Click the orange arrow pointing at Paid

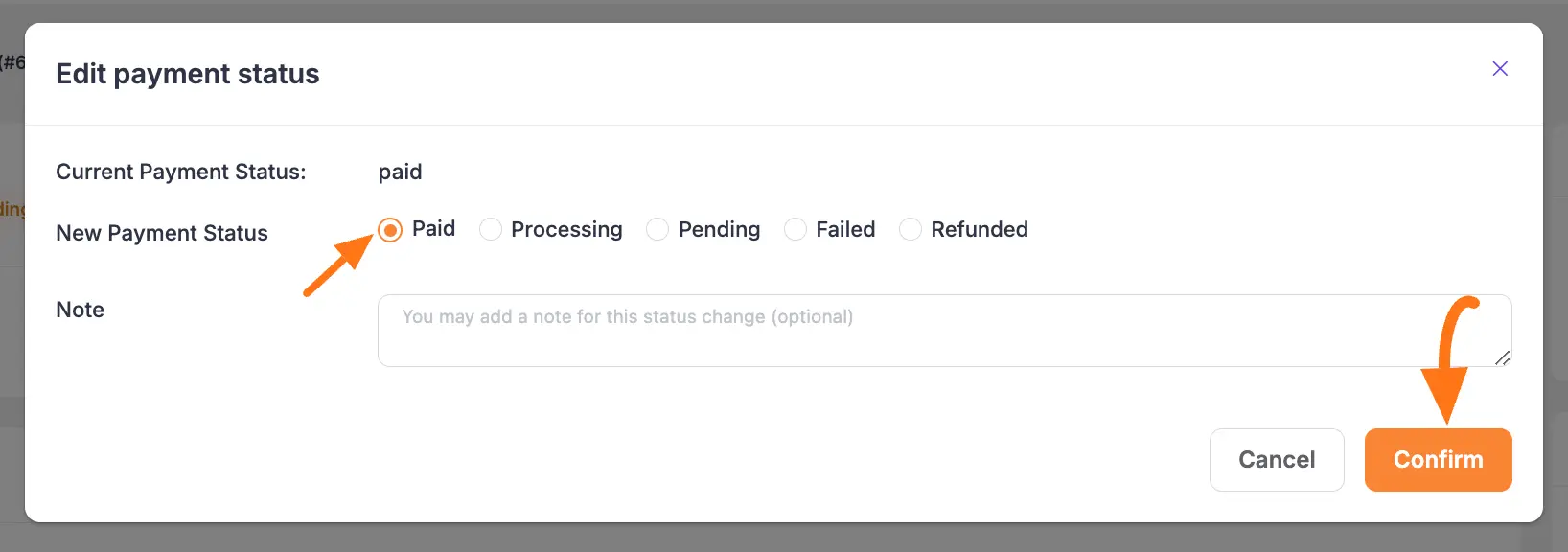tap(335, 264)
